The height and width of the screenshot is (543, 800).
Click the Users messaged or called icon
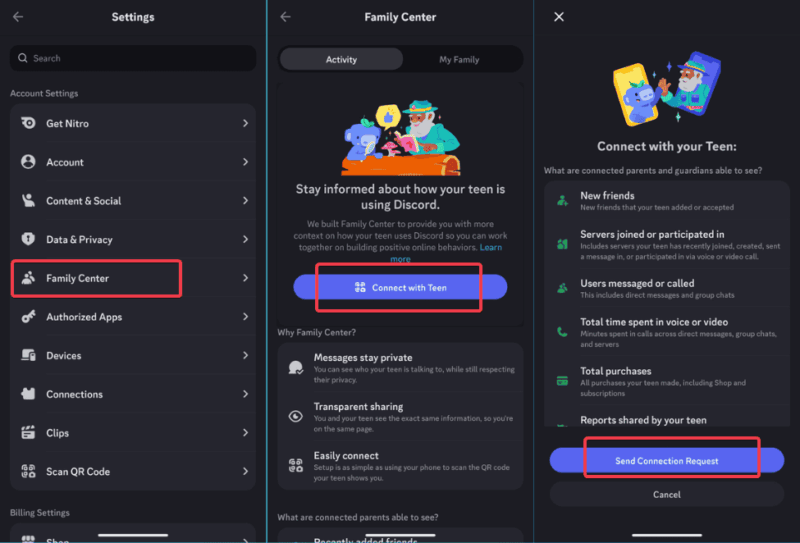pyautogui.click(x=562, y=288)
